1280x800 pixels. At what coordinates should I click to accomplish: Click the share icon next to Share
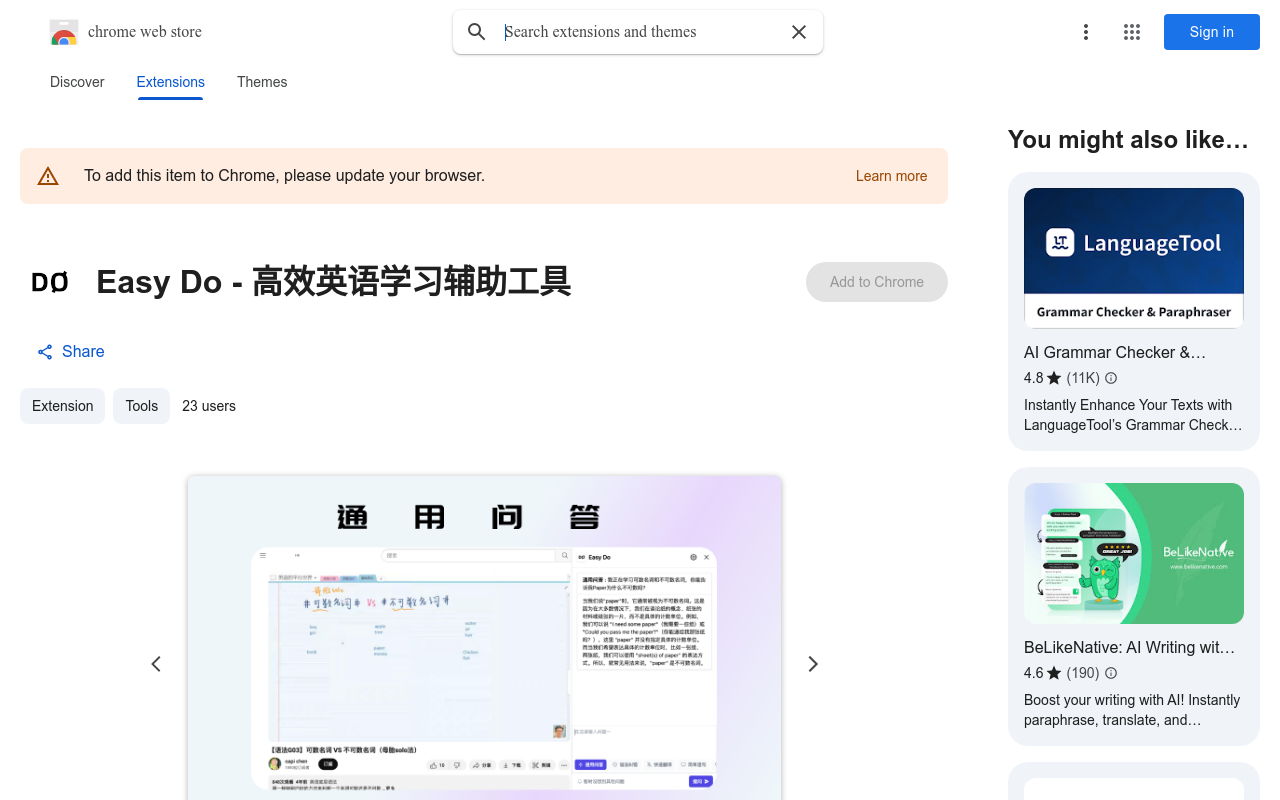click(x=45, y=352)
